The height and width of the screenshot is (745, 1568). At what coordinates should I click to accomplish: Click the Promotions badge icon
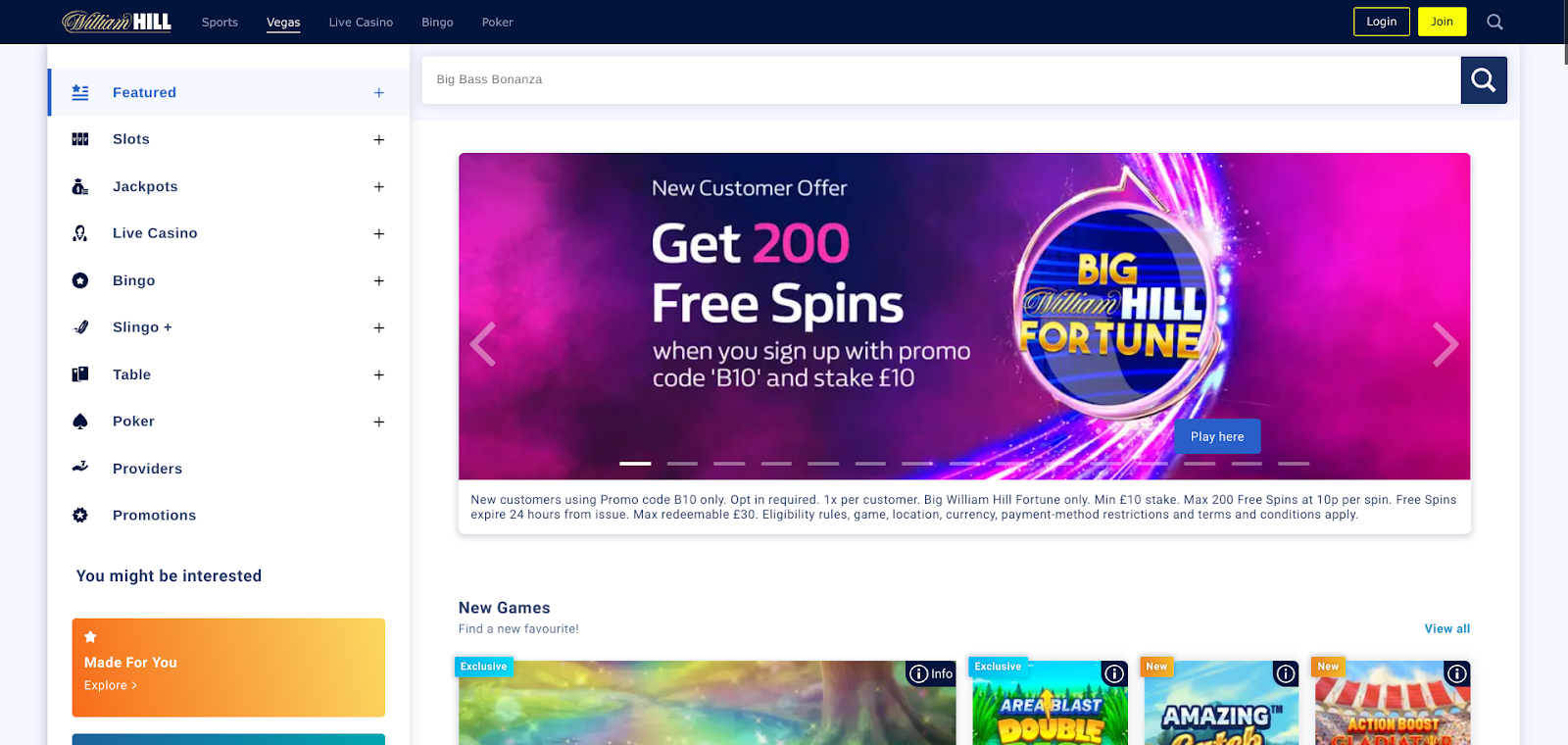pos(80,515)
